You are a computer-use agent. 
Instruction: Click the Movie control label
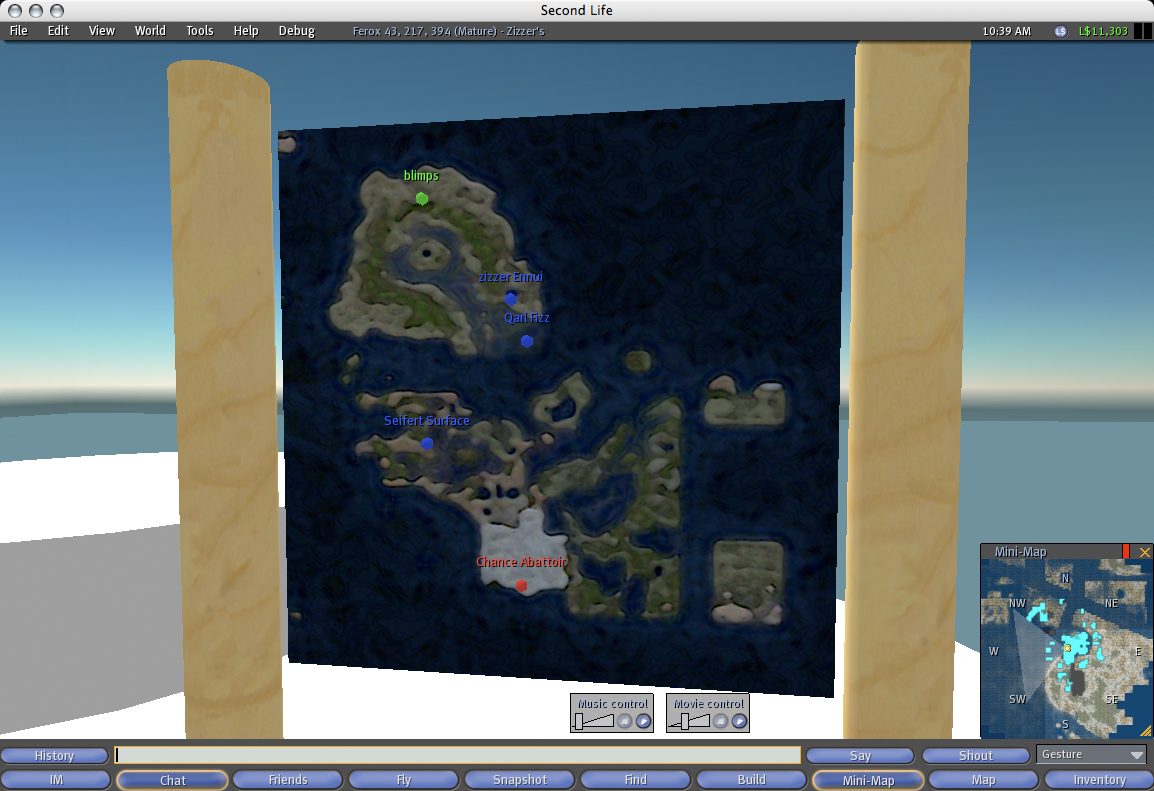click(709, 703)
